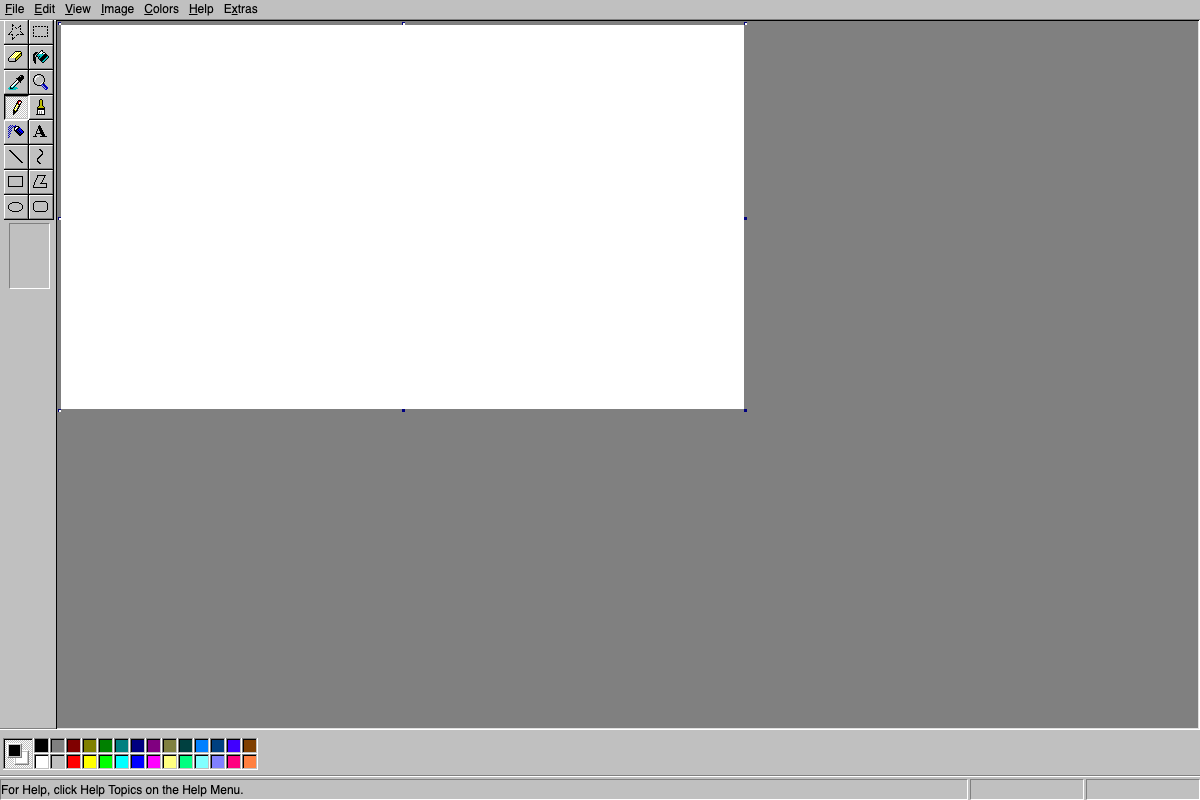The width and height of the screenshot is (1200, 800).
Task: Choose the Brush tool
Action: [40, 106]
